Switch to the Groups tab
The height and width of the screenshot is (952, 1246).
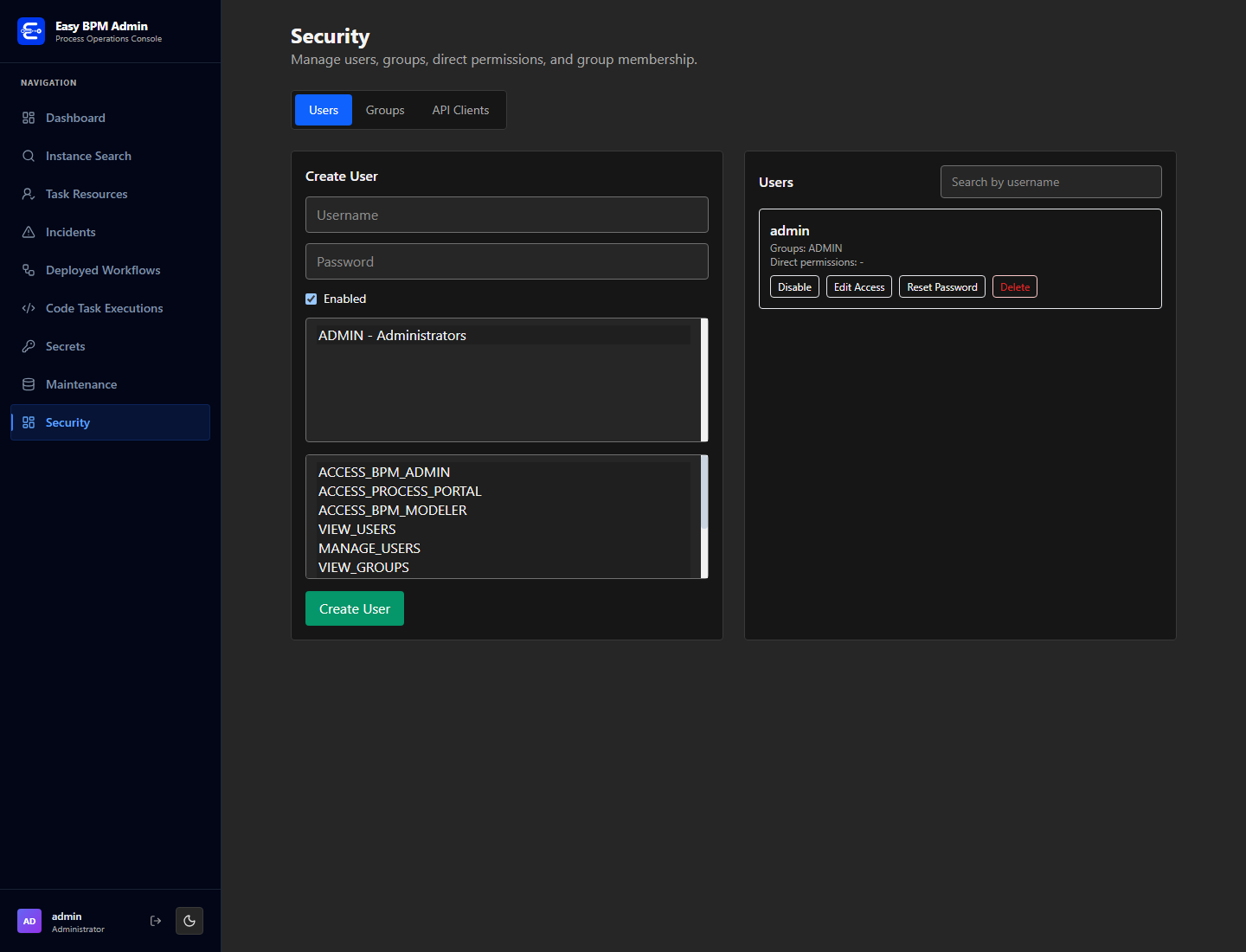(385, 110)
